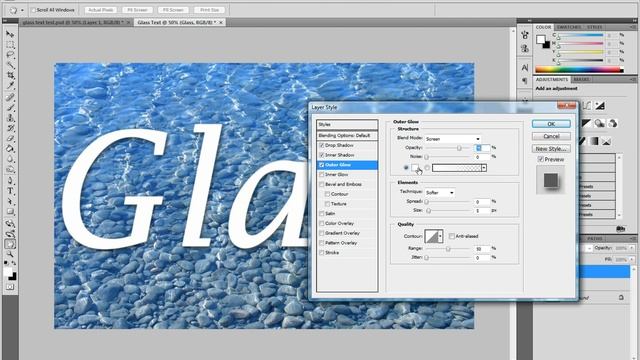Switch to the Styles panel tab
The width and height of the screenshot is (640, 360).
click(x=594, y=27)
